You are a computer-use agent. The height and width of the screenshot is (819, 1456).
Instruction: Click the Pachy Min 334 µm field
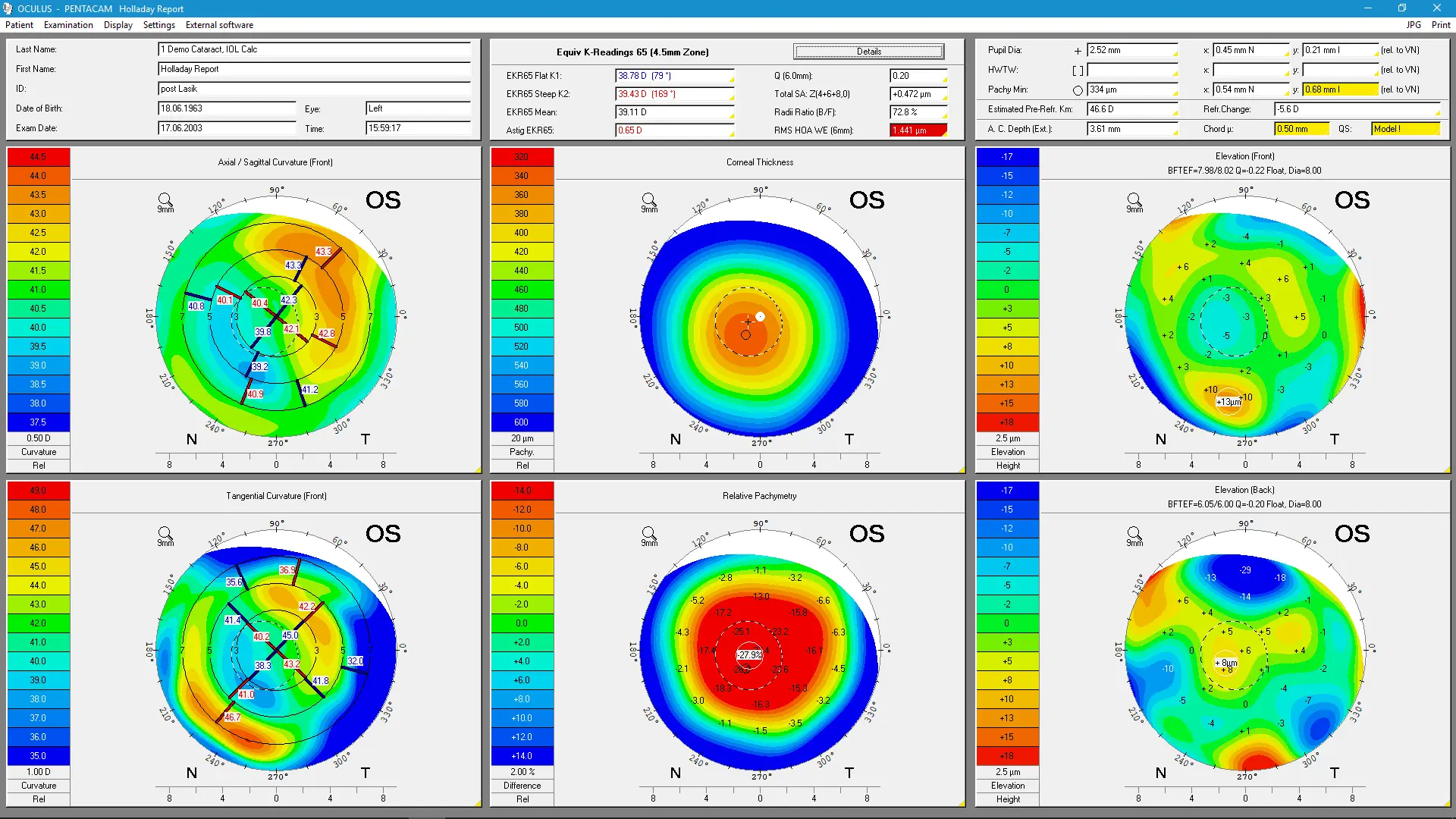[1132, 89]
